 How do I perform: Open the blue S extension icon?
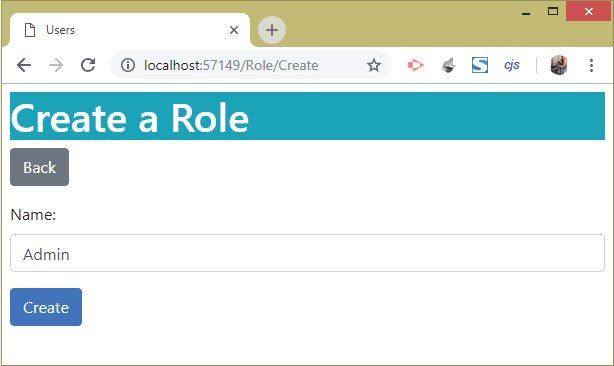[x=480, y=65]
